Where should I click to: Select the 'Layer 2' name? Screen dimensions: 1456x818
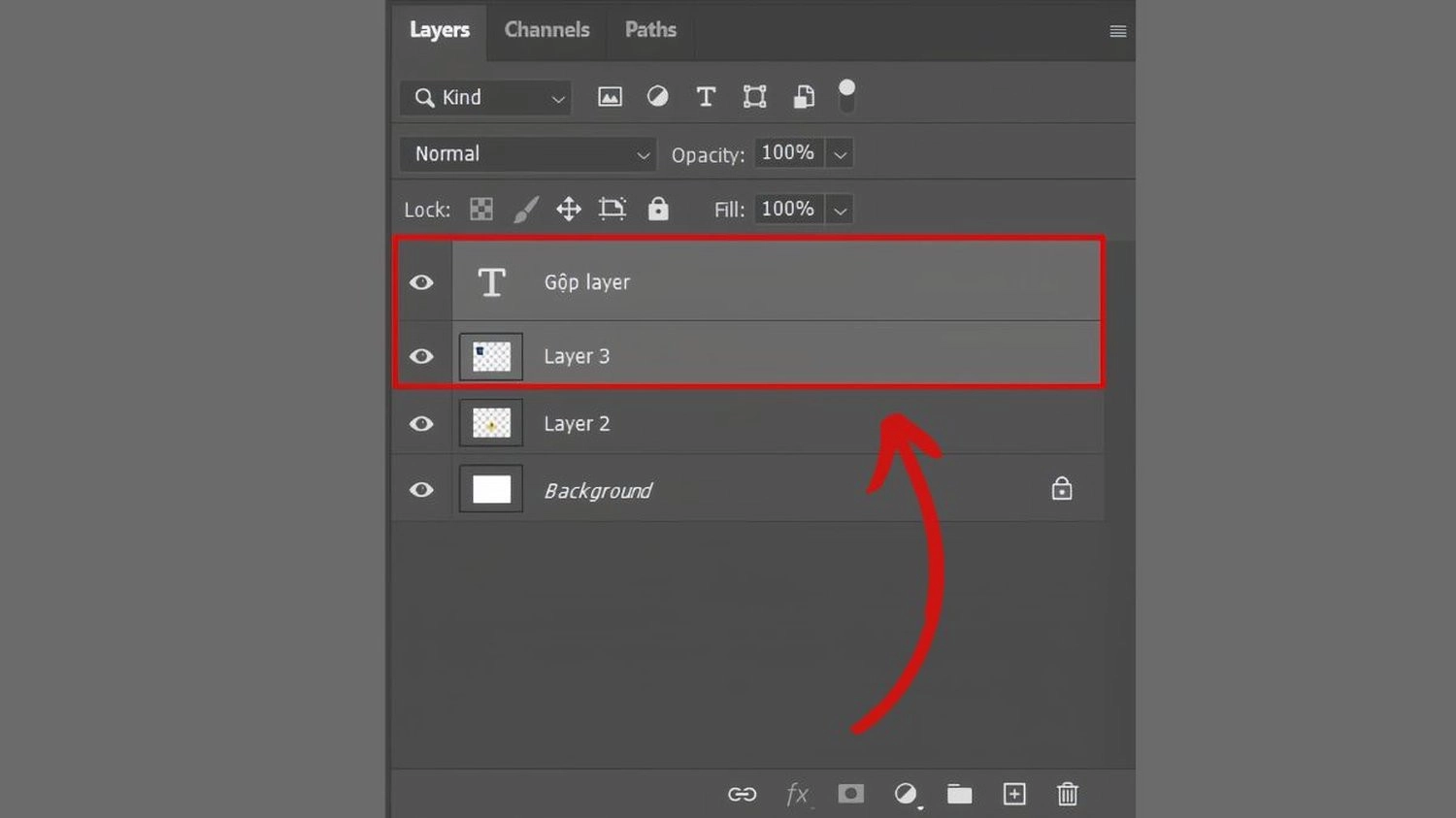pyautogui.click(x=577, y=424)
